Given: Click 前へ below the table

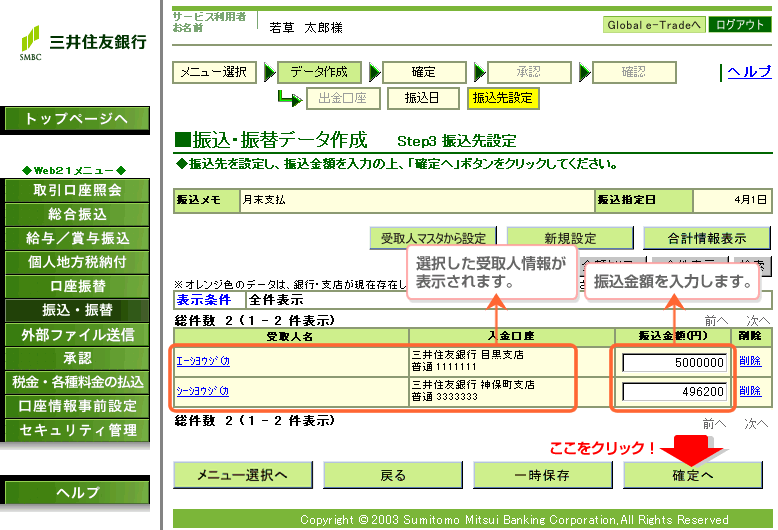Looking at the screenshot, I should 714,424.
